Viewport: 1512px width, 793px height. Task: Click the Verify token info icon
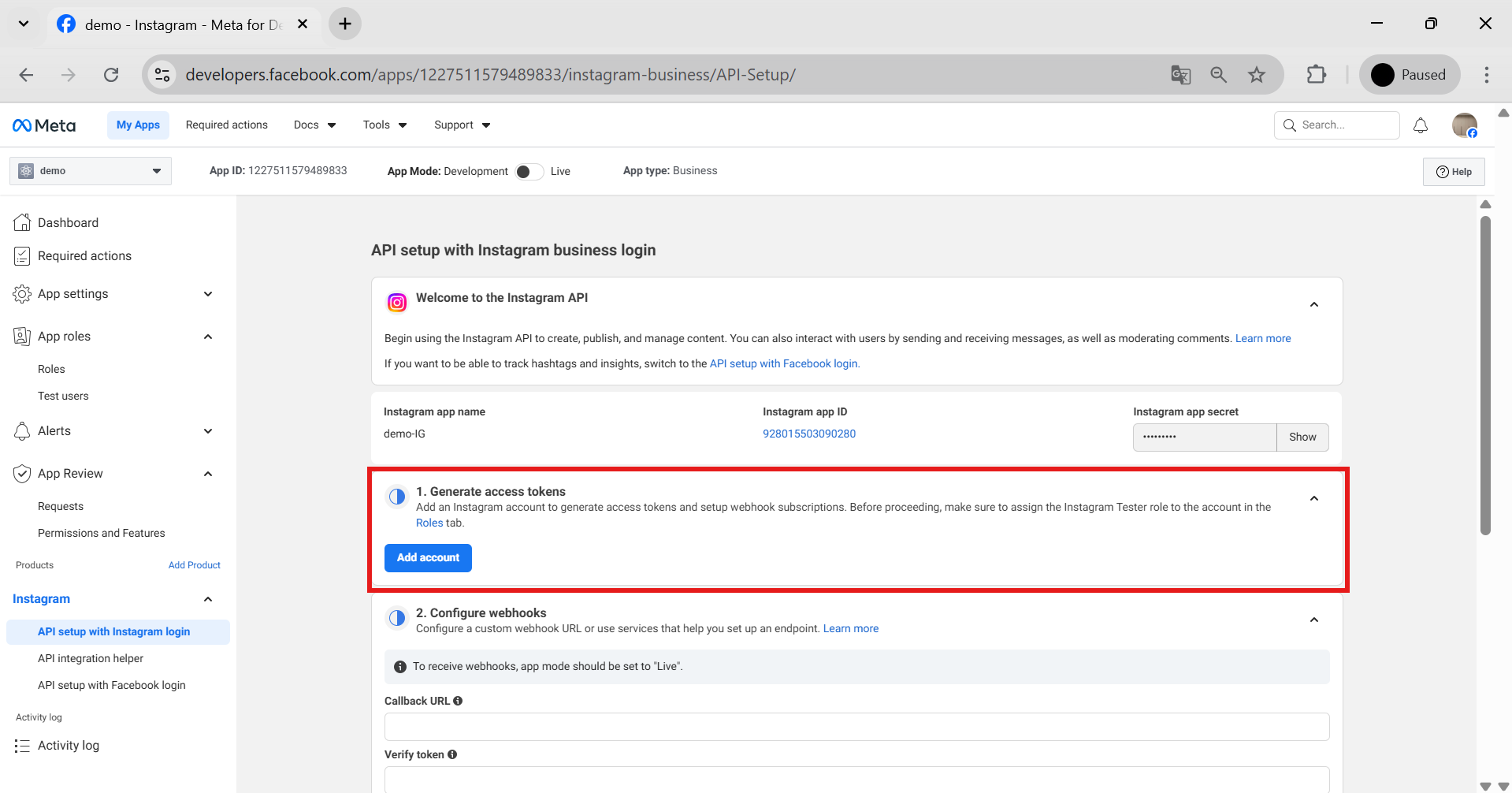[452, 754]
